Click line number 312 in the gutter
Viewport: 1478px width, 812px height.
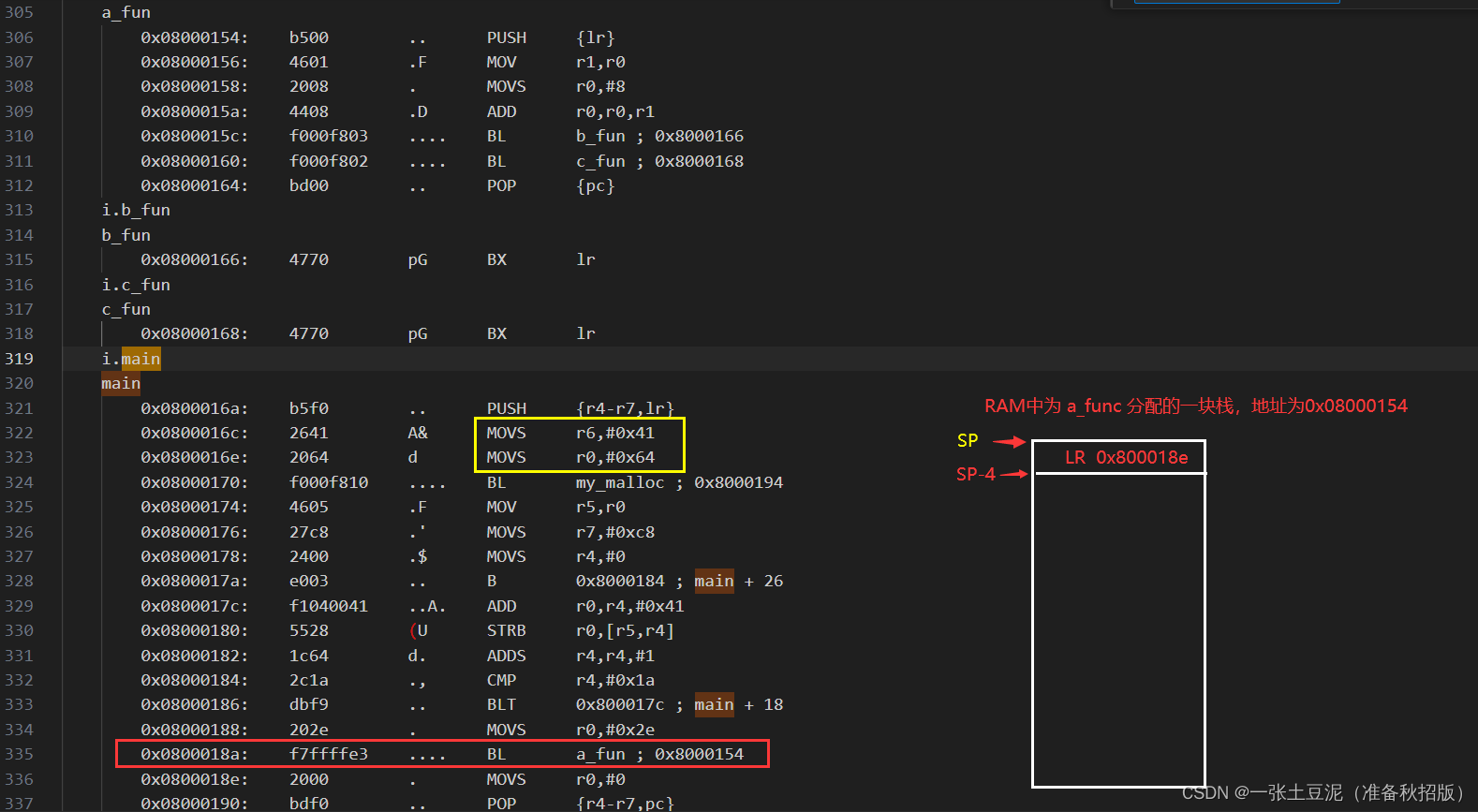(x=19, y=185)
